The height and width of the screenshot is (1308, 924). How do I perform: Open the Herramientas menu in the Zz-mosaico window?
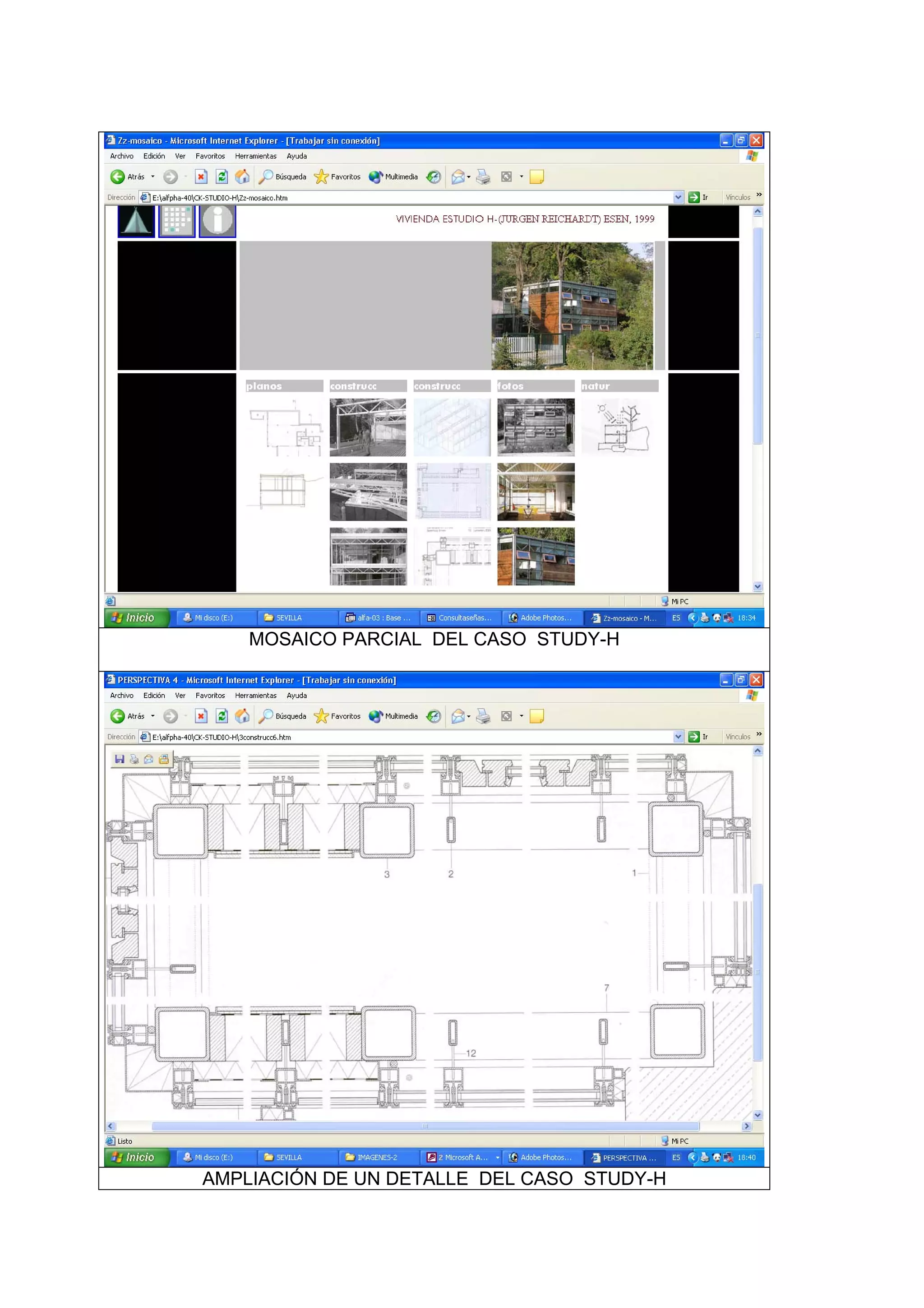tap(256, 156)
